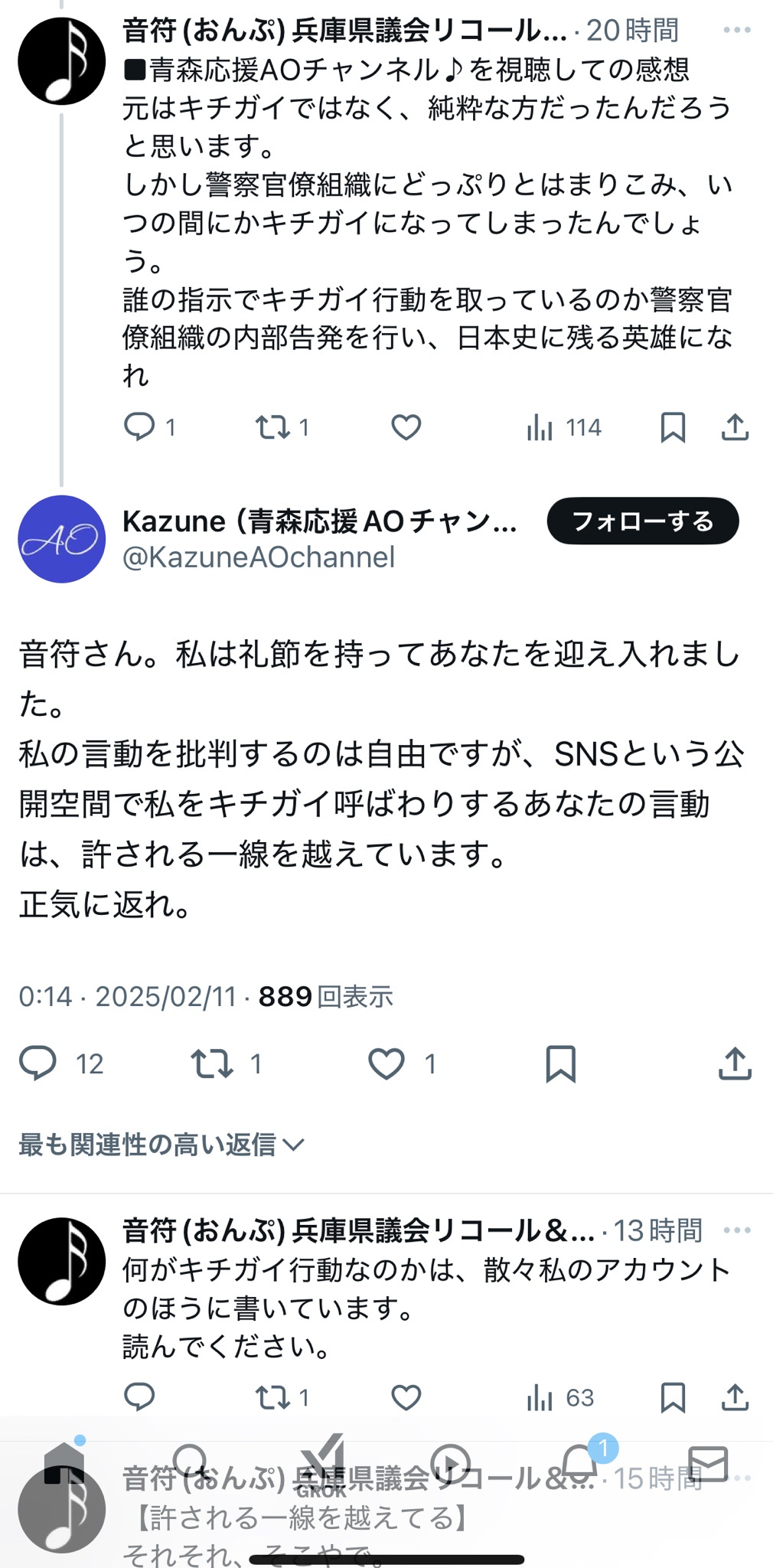This screenshot has height=1568, width=773.
Task: Like Kazune's main post
Action: pyautogui.click(x=386, y=1063)
